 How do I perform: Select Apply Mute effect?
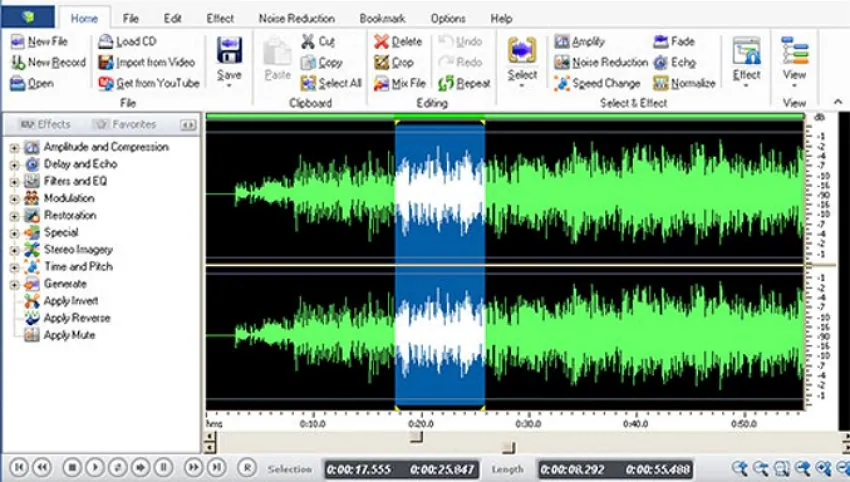(60, 335)
